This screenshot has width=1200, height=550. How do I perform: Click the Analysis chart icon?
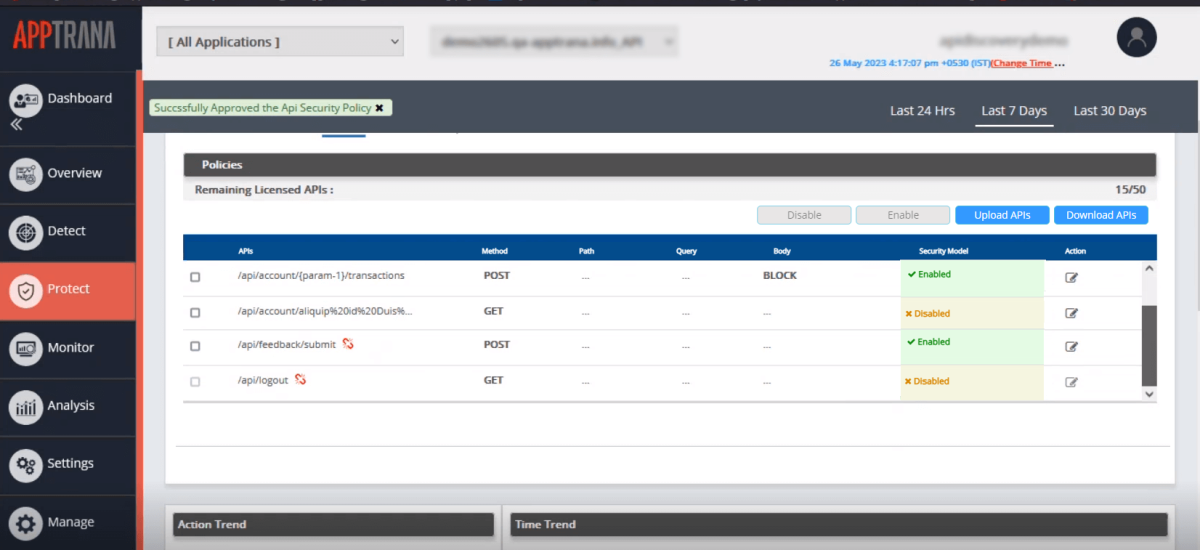click(25, 406)
